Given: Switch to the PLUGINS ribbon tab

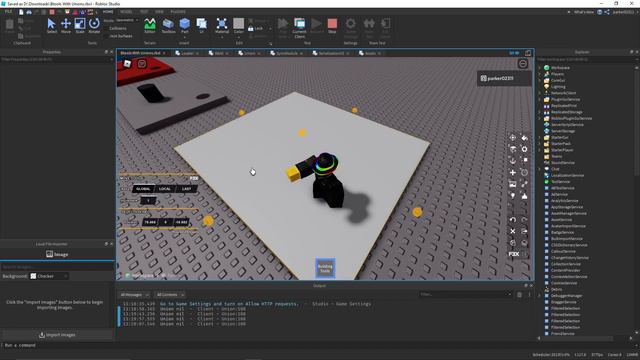Looking at the screenshot, I should click(x=178, y=12).
